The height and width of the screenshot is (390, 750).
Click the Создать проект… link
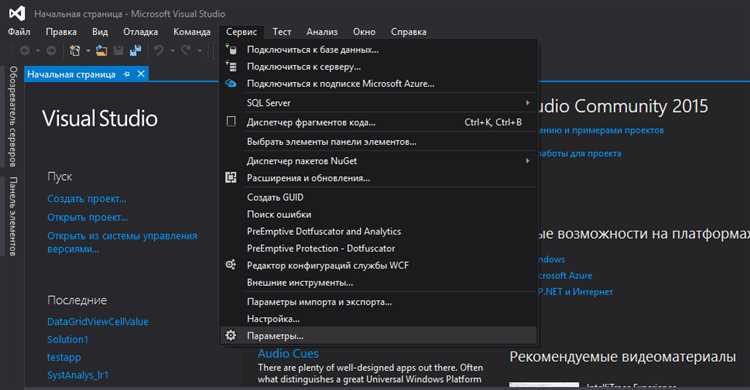87,199
